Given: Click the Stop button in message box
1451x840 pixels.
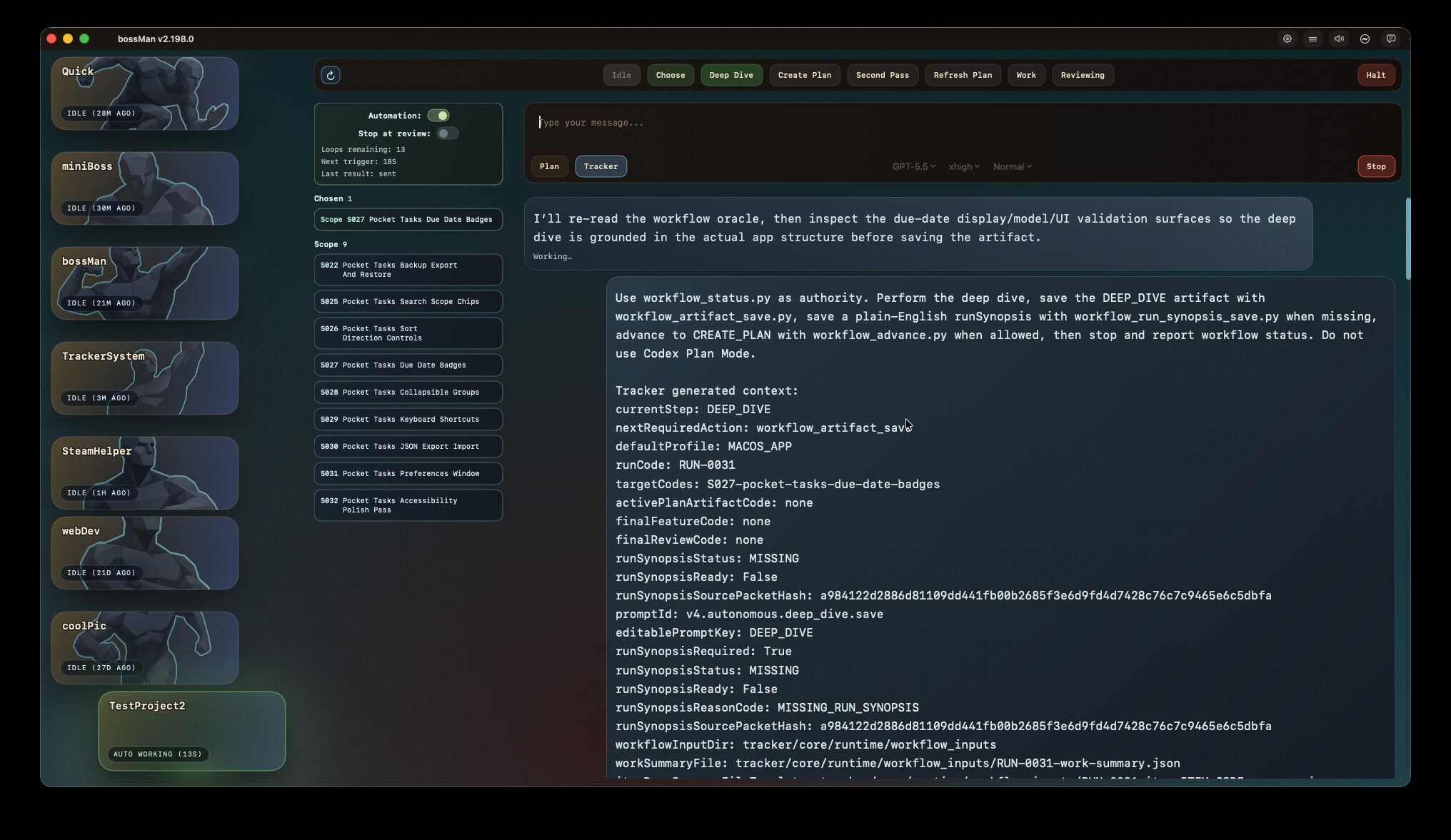Looking at the screenshot, I should pyautogui.click(x=1376, y=166).
